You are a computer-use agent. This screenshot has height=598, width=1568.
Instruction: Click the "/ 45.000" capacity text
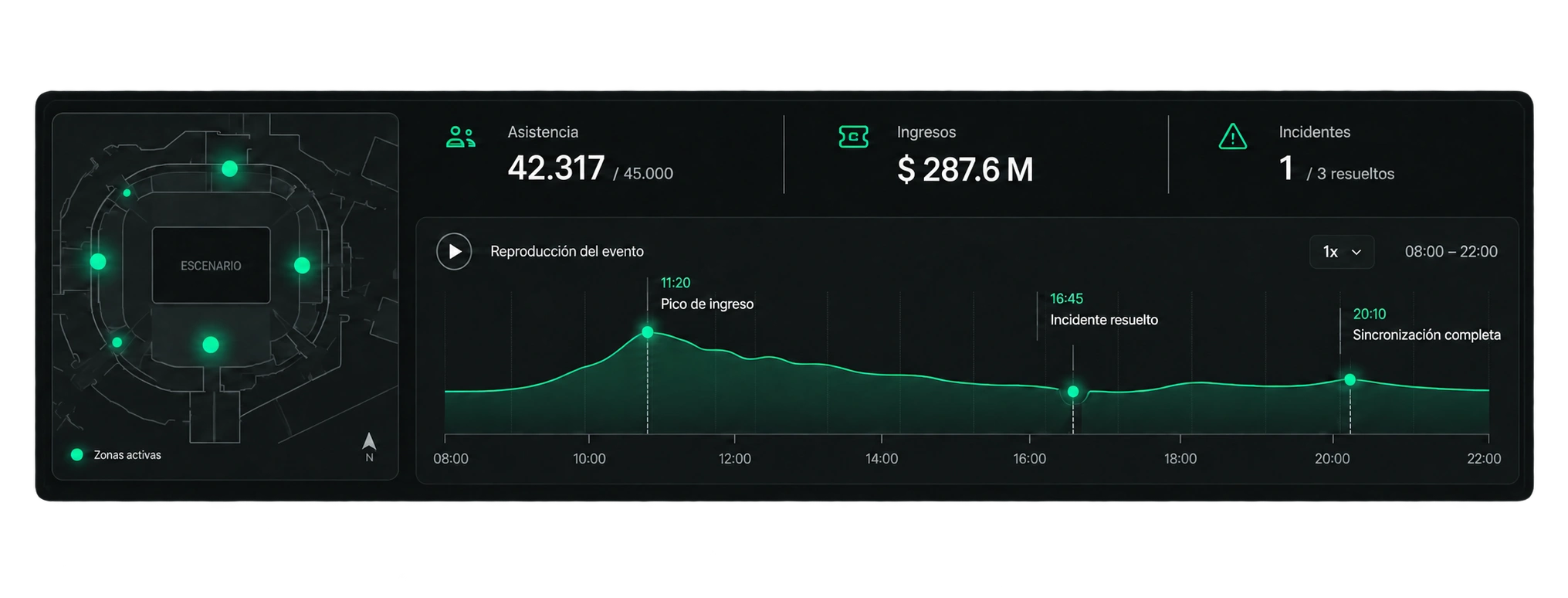pyautogui.click(x=643, y=174)
